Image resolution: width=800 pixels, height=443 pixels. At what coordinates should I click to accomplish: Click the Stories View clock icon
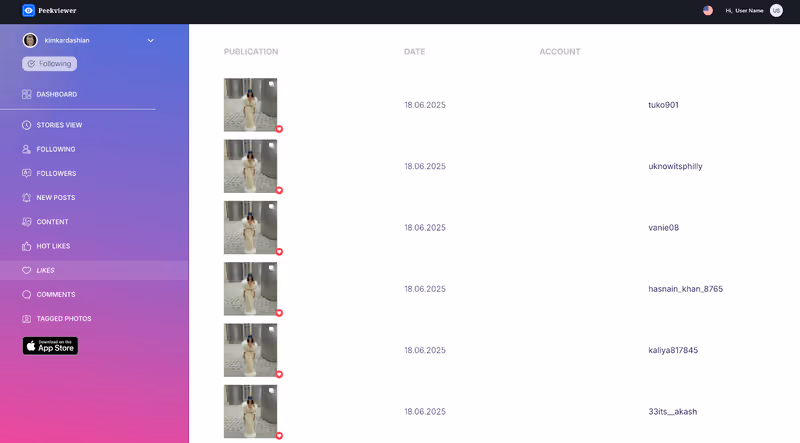tap(27, 125)
